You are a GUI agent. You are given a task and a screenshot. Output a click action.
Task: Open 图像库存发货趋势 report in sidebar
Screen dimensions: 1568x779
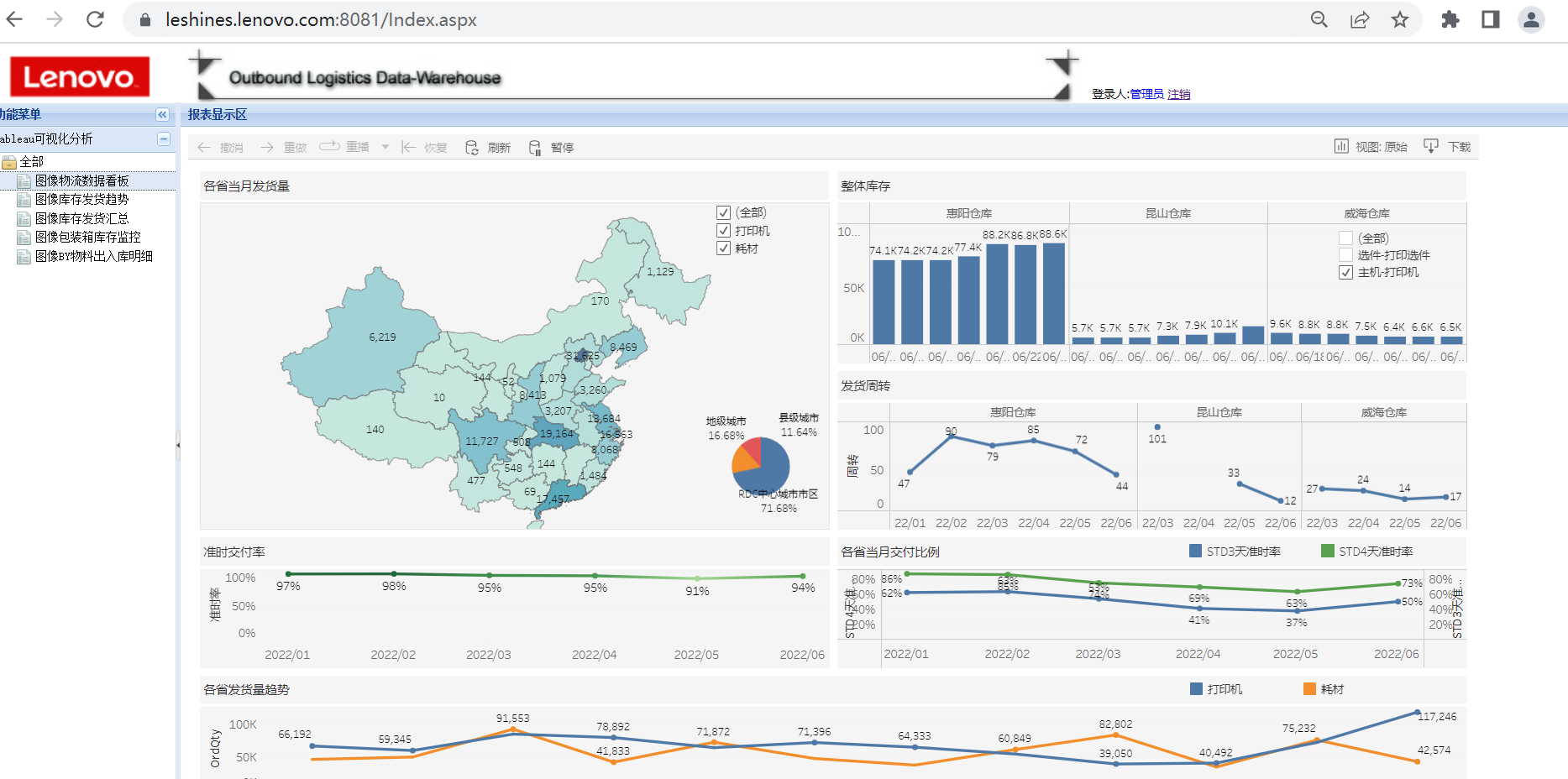coord(81,200)
